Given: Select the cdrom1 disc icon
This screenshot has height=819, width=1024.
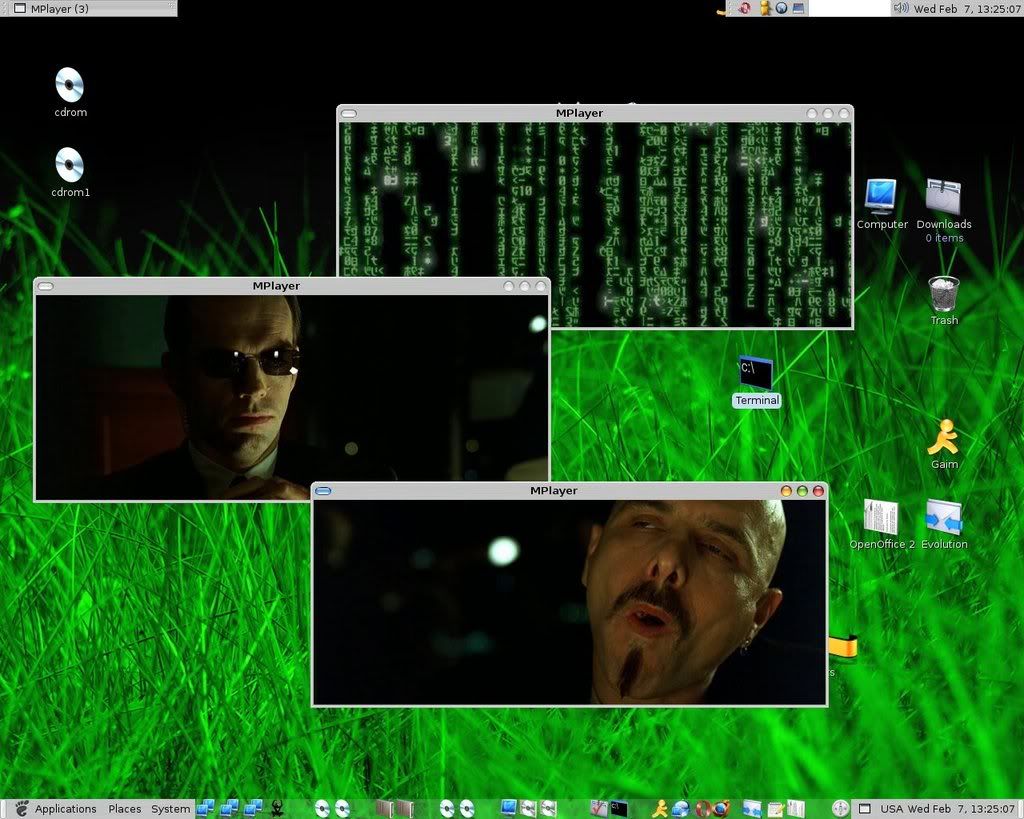Looking at the screenshot, I should coord(69,165).
